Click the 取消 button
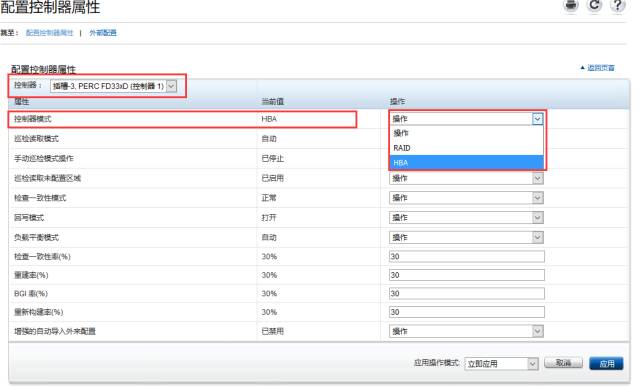 pos(563,363)
